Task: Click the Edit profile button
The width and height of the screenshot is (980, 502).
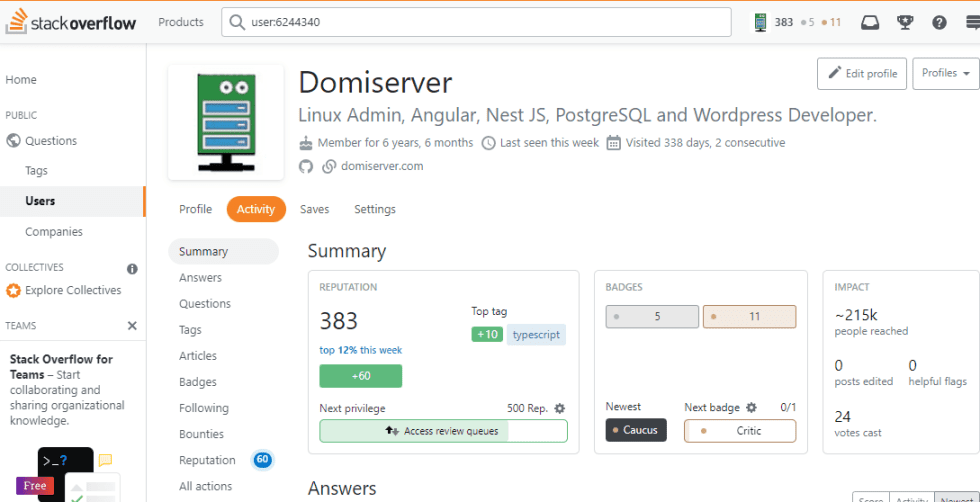Action: click(861, 74)
